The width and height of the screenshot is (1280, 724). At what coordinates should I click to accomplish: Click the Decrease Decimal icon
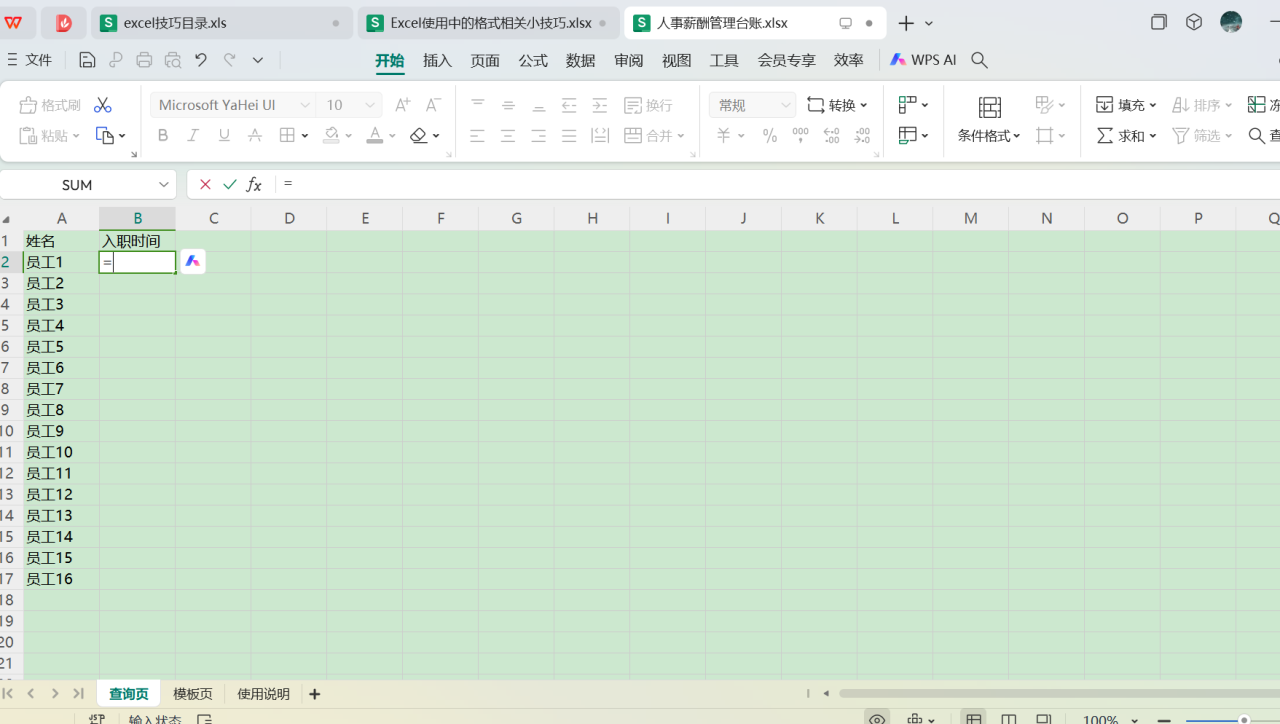pyautogui.click(x=862, y=135)
